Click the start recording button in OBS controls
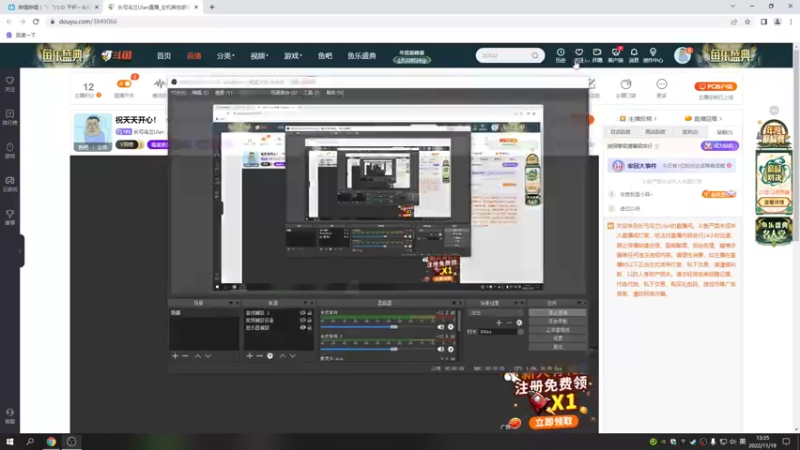Viewport: 800px width, 450px height. pyautogui.click(x=557, y=321)
